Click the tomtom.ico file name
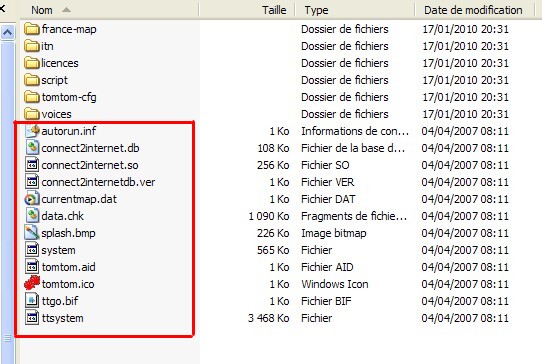The height and width of the screenshot is (364, 542). click(x=68, y=284)
